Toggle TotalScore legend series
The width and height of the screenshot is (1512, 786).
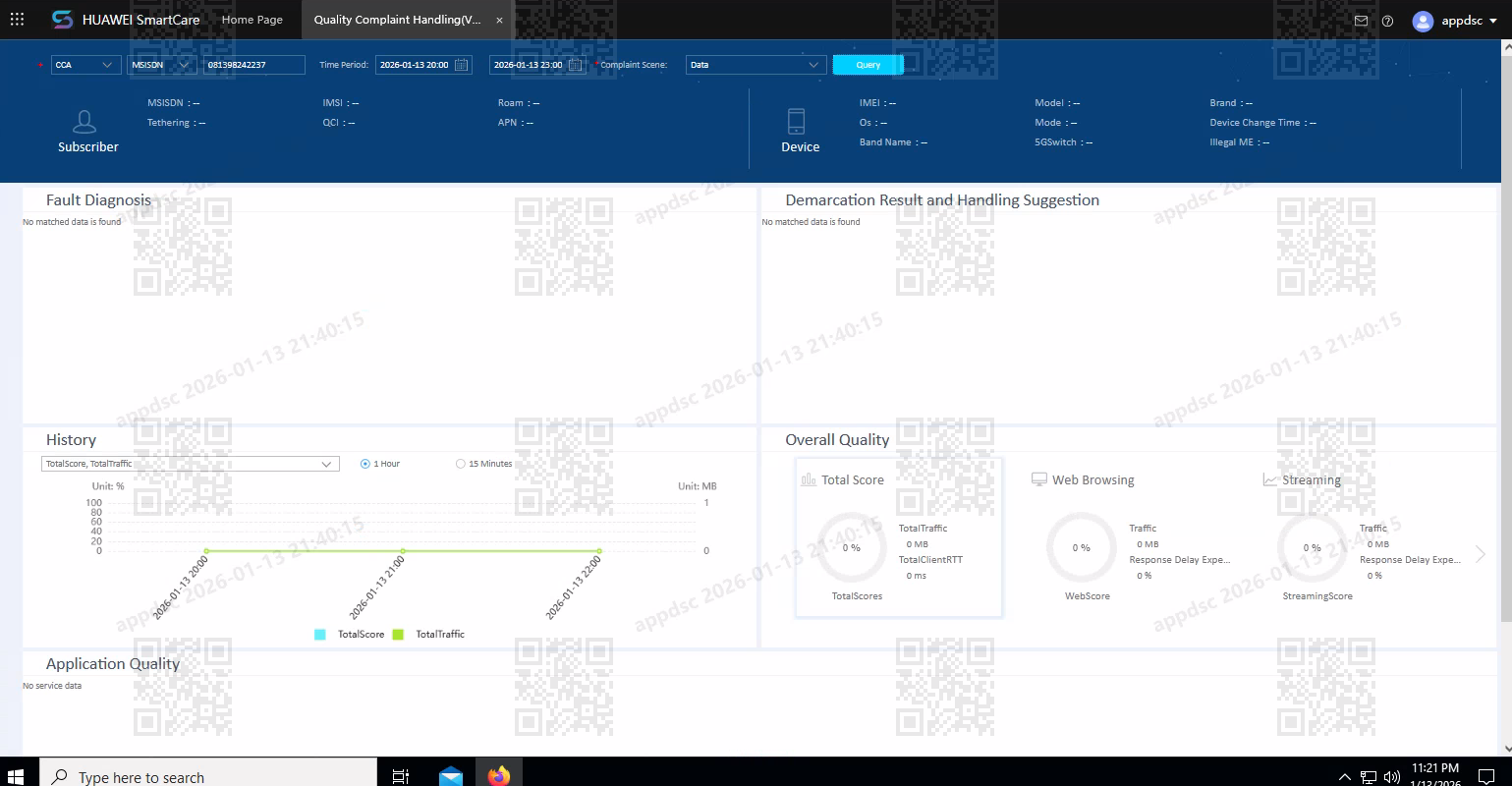tap(349, 635)
